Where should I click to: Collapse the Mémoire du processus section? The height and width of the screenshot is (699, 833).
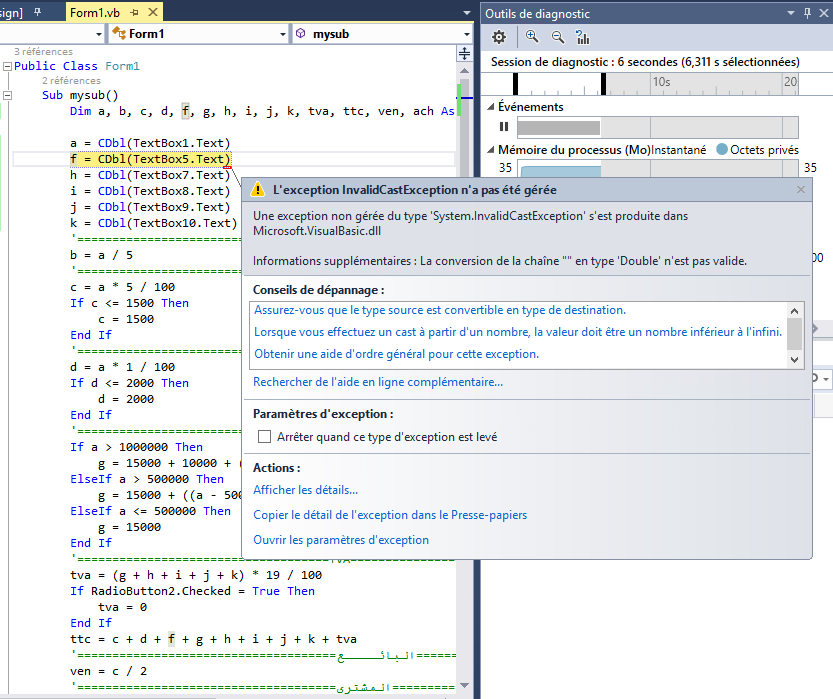click(x=490, y=150)
